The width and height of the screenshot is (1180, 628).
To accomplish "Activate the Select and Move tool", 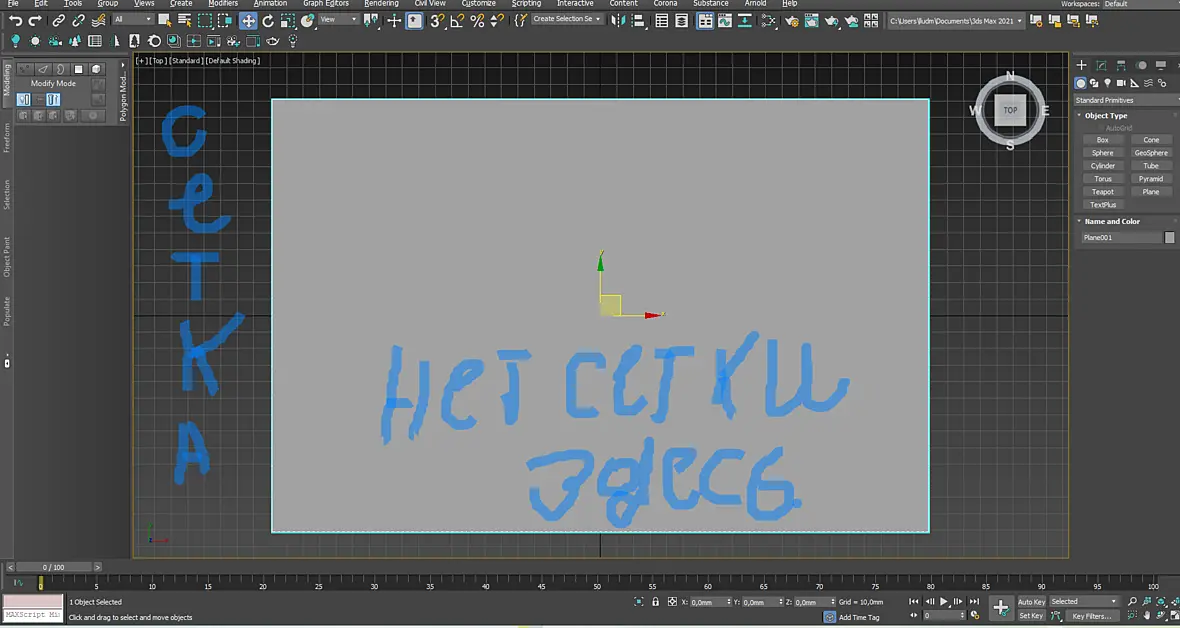I will click(248, 21).
